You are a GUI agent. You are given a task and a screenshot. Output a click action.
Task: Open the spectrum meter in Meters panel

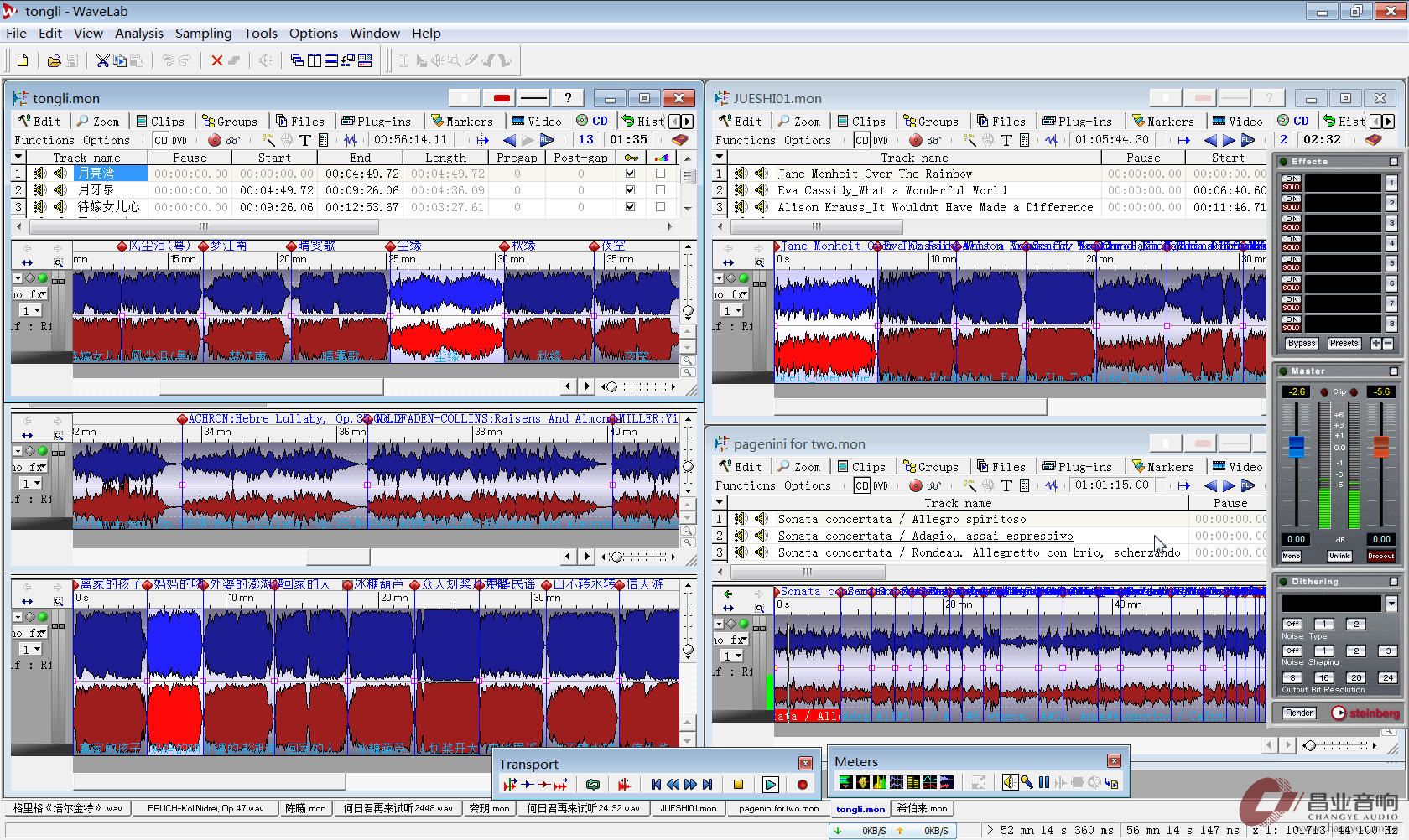pos(879,782)
